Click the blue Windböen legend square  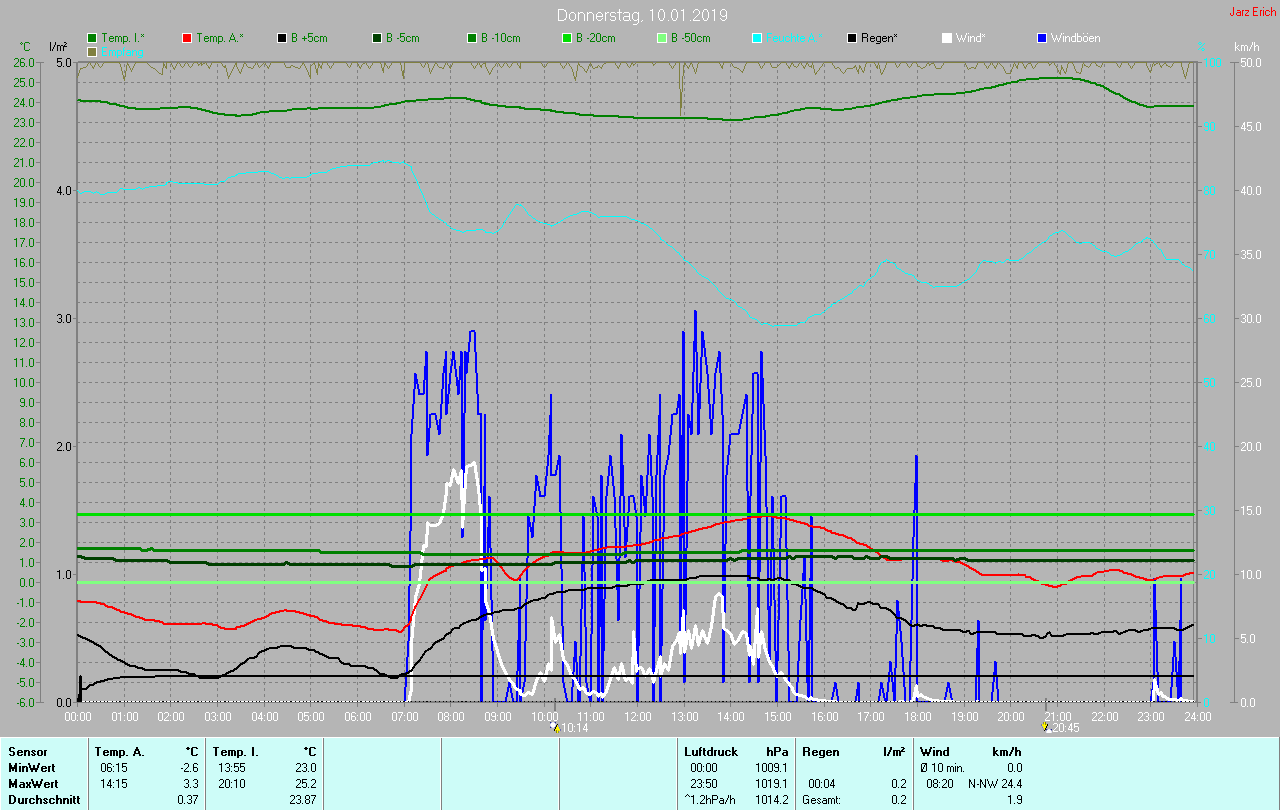tap(1042, 38)
